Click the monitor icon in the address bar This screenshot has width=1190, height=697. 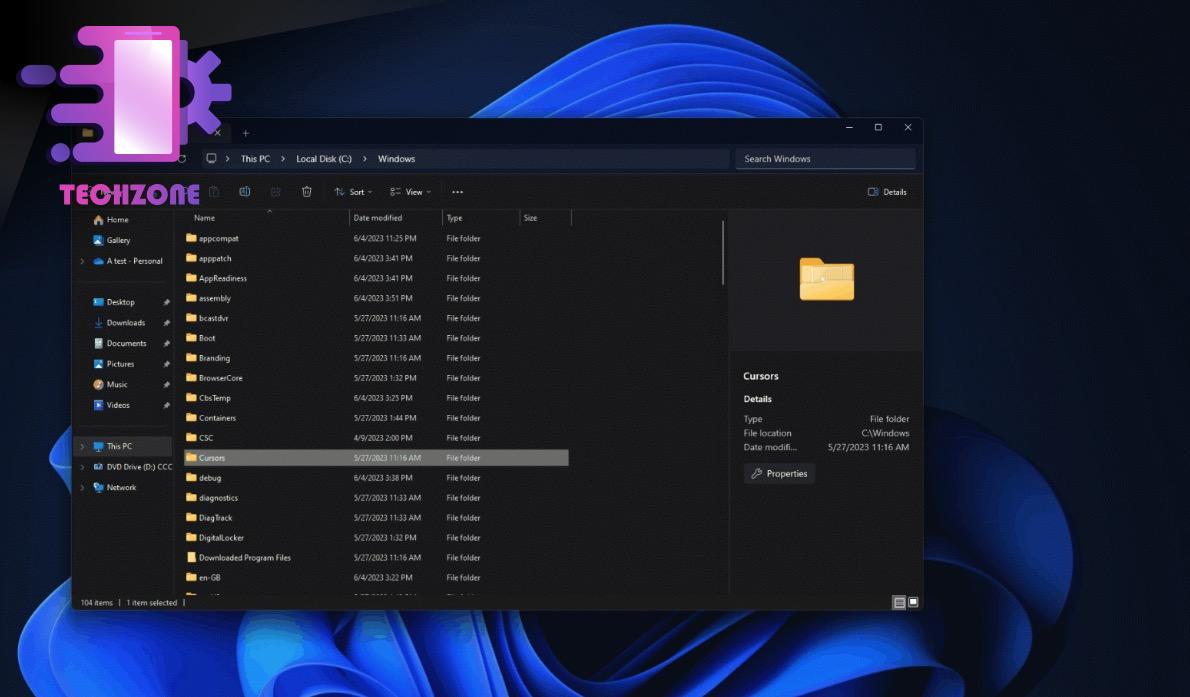[211, 159]
